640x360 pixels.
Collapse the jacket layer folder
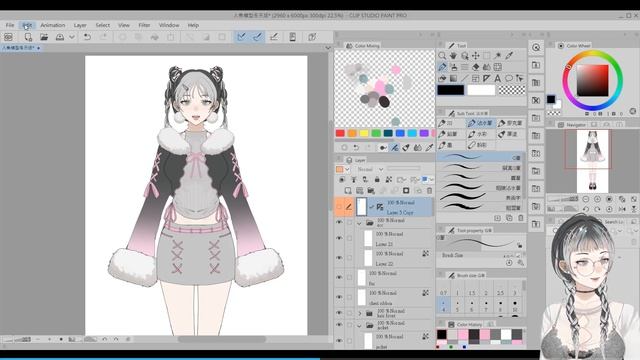pos(359,326)
